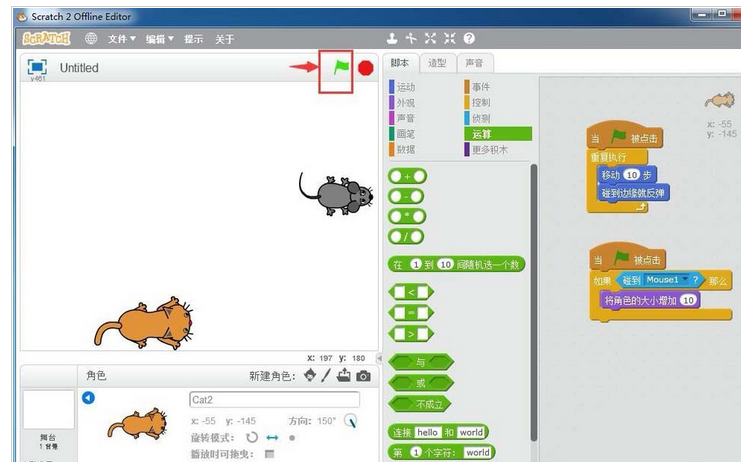Screen dimensions: 741x462
Task: Select the duplicate stamp tool
Action: (x=392, y=39)
